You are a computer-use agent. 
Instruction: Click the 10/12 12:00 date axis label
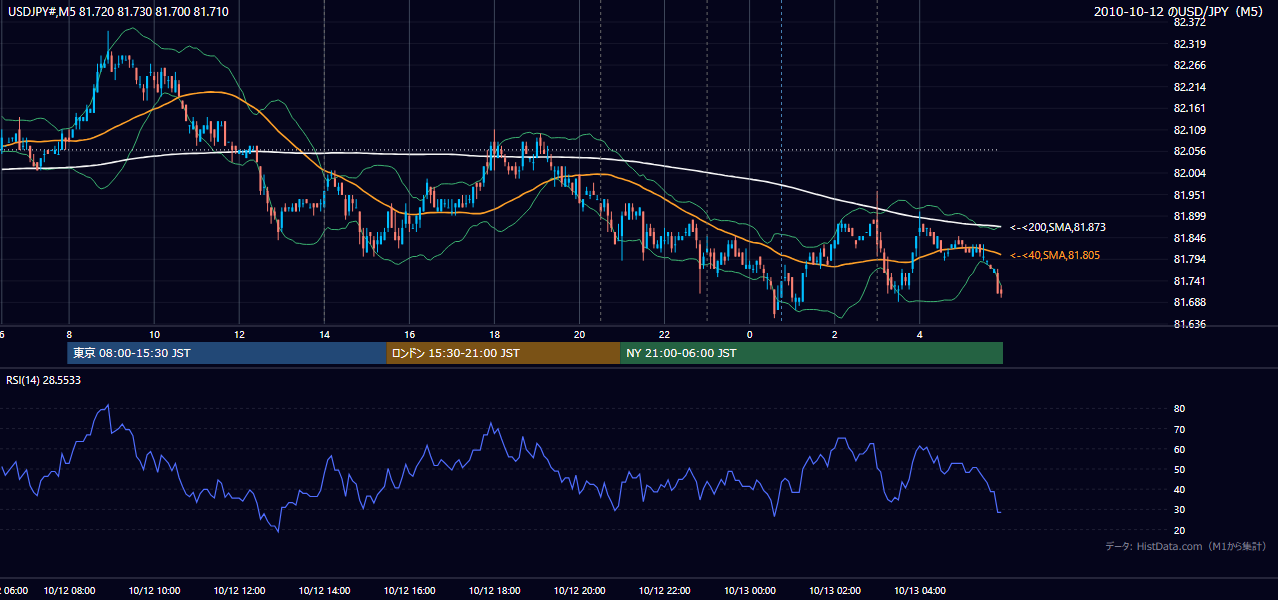(239, 591)
